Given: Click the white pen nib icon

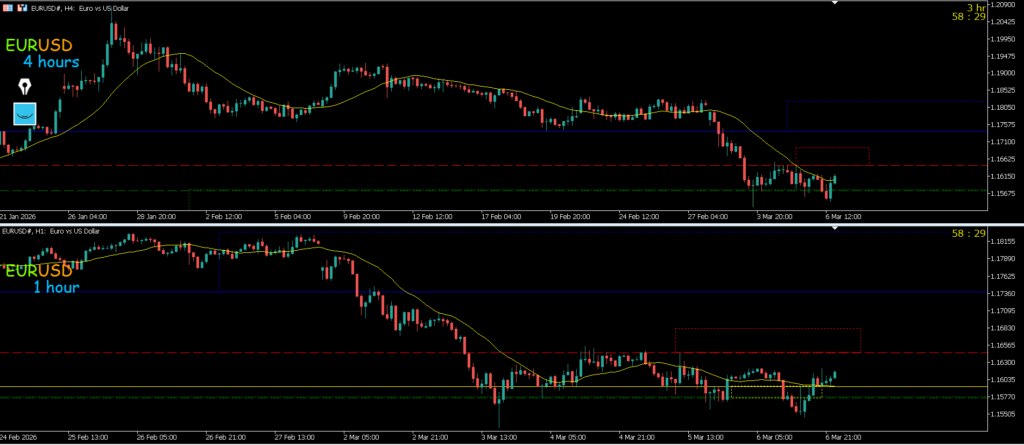Looking at the screenshot, I should point(24,84).
